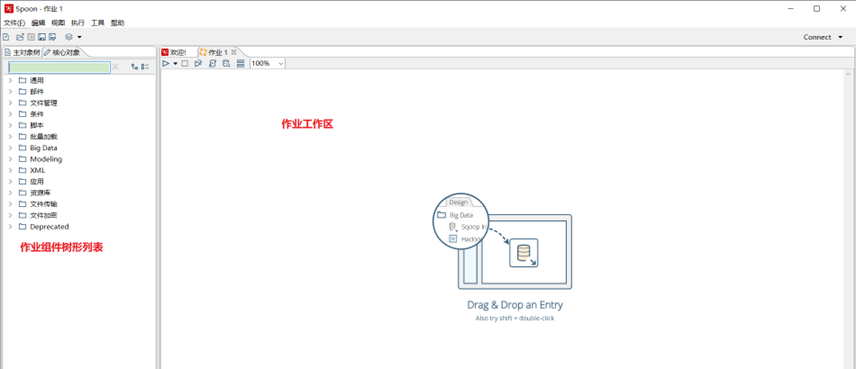Stop the job with the square icon
Viewport: 856px width, 369px height.
coord(185,63)
